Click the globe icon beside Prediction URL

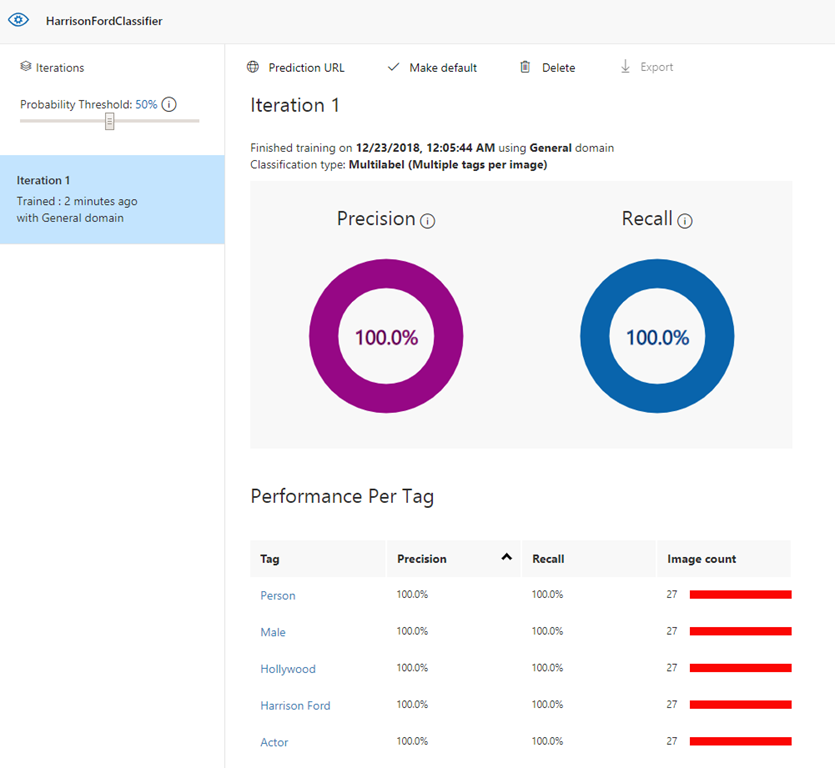253,67
